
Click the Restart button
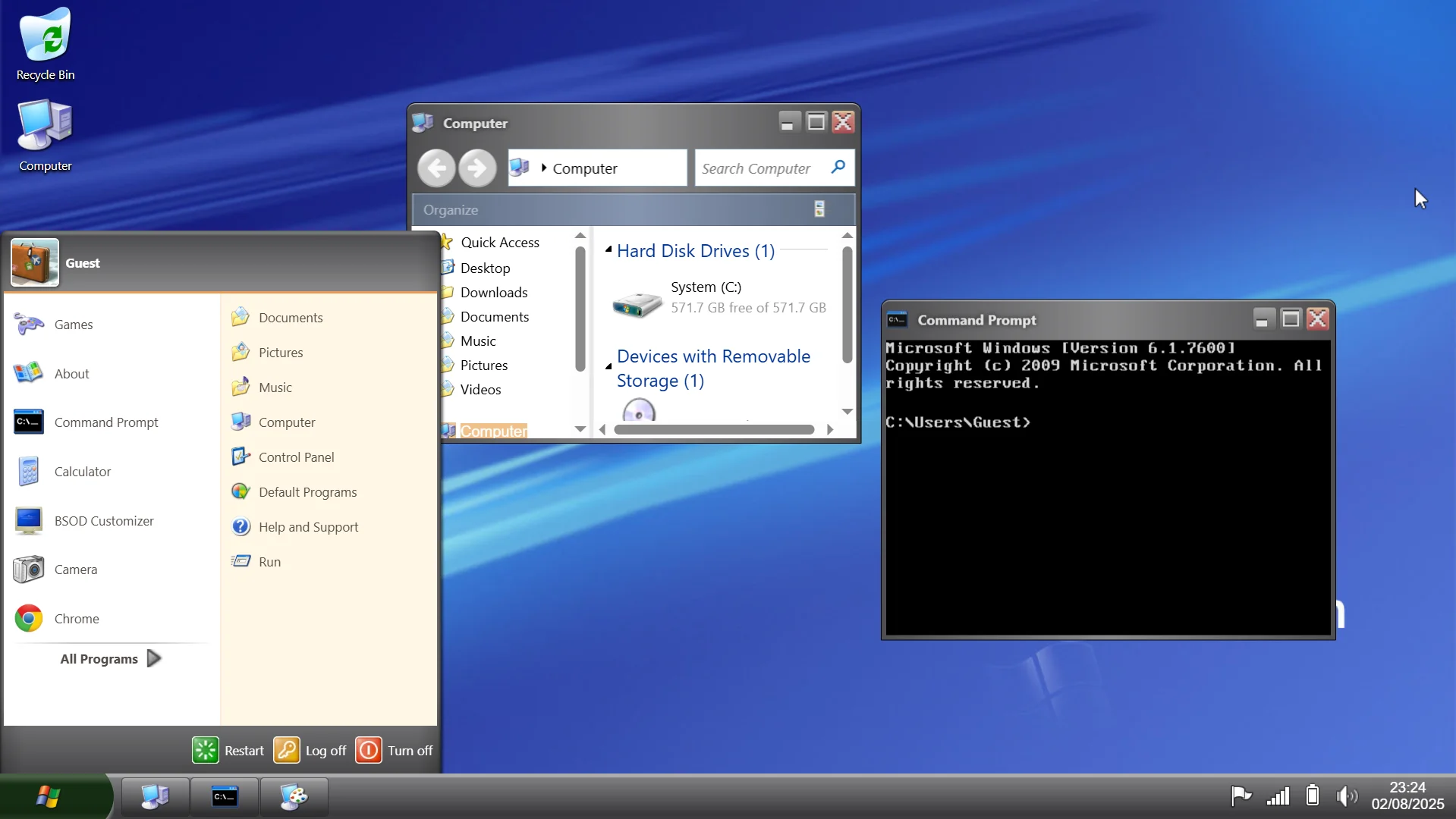(x=228, y=749)
